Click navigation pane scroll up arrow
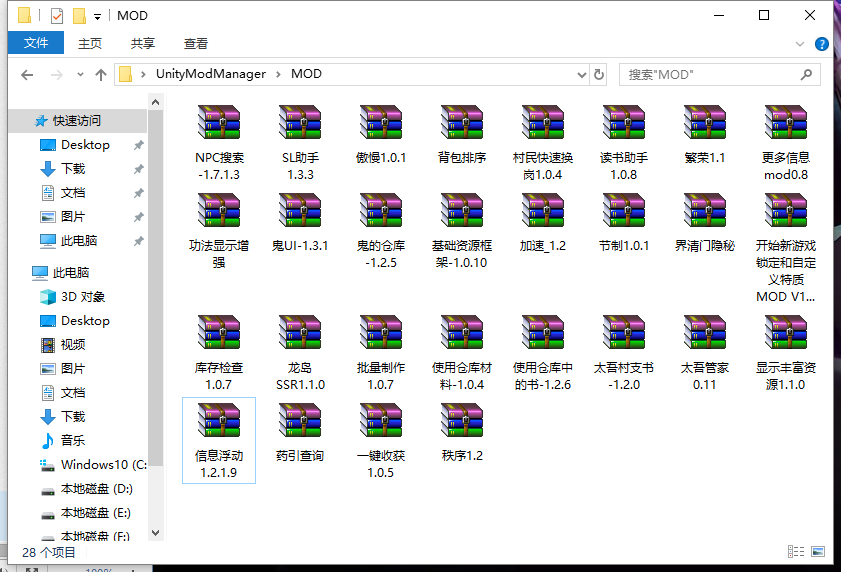This screenshot has height=572, width=841. (x=156, y=102)
